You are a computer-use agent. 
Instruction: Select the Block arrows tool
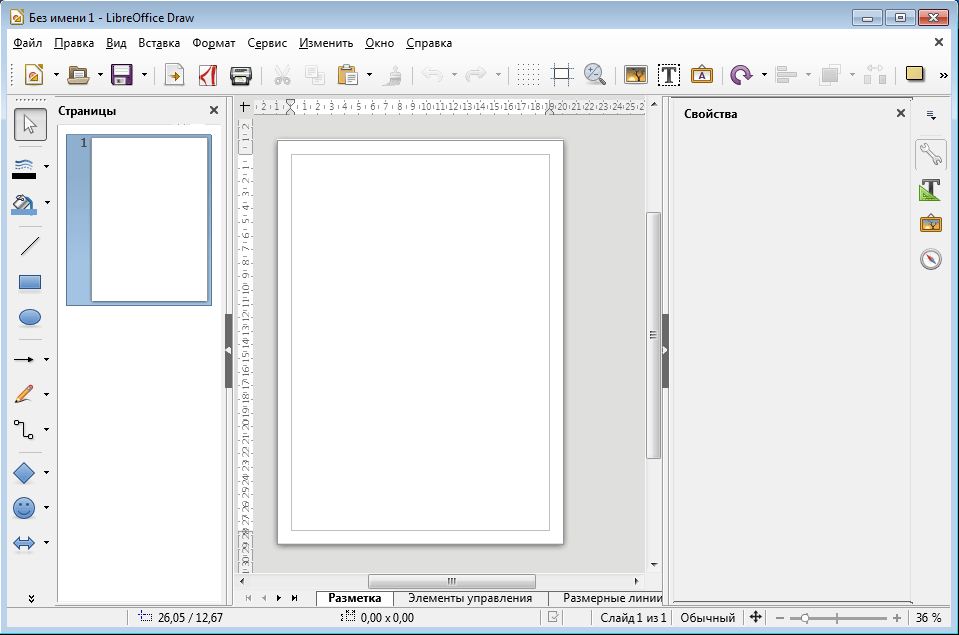click(24, 543)
